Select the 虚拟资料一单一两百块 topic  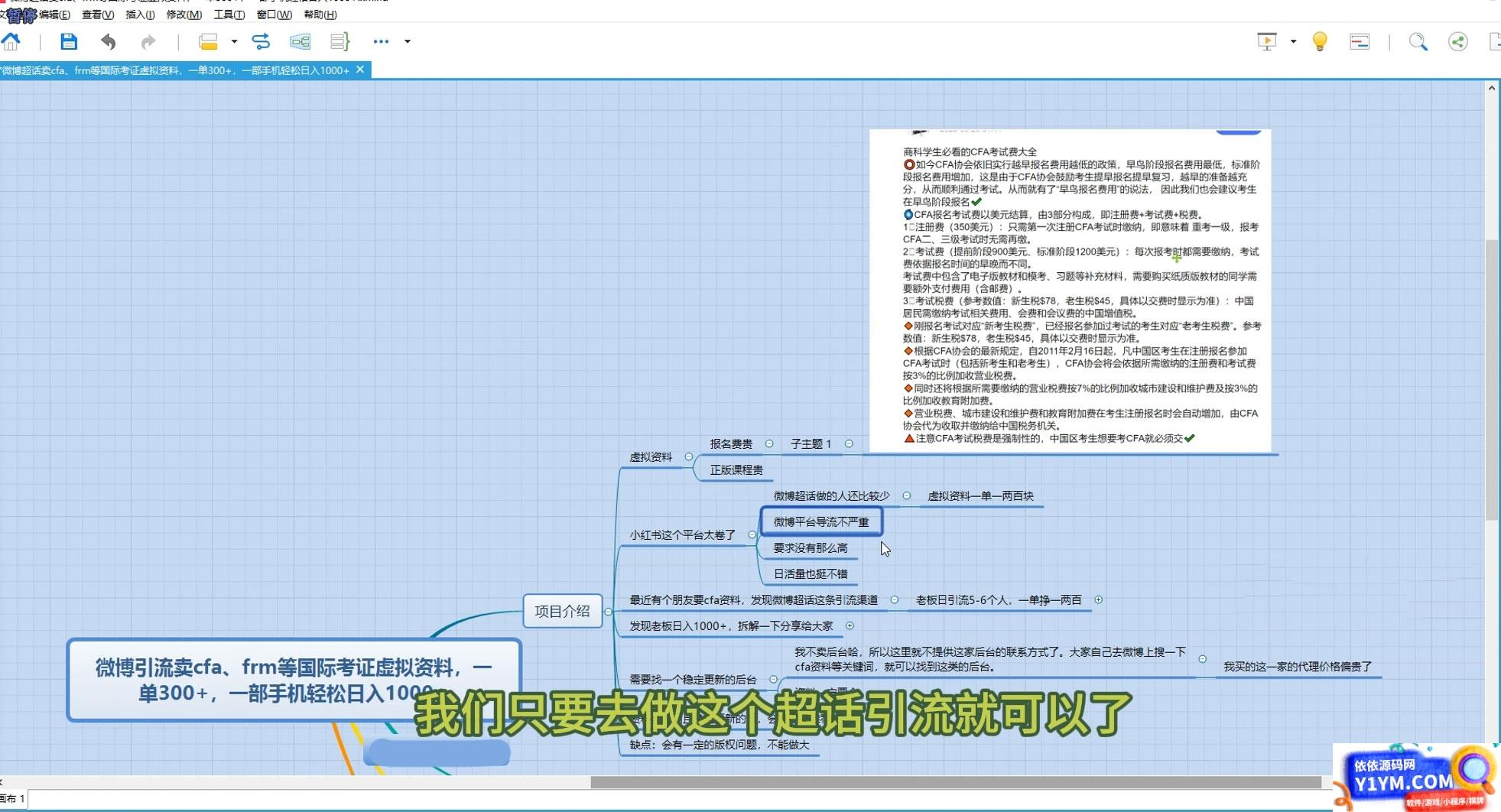tap(980, 496)
